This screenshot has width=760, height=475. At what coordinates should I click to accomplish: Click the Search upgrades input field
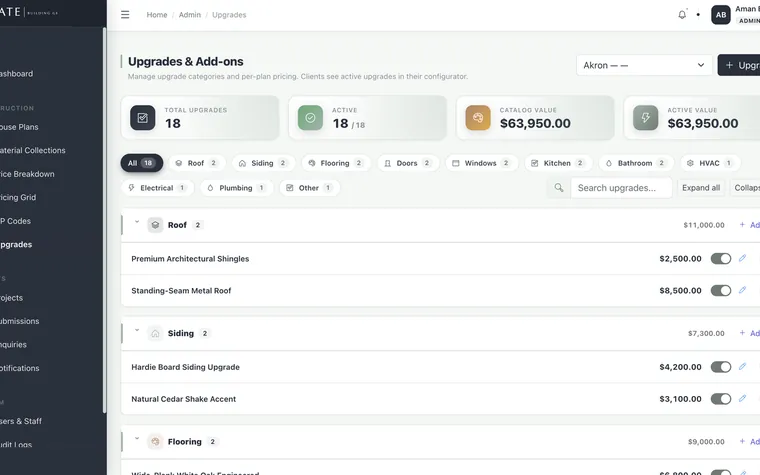point(621,188)
